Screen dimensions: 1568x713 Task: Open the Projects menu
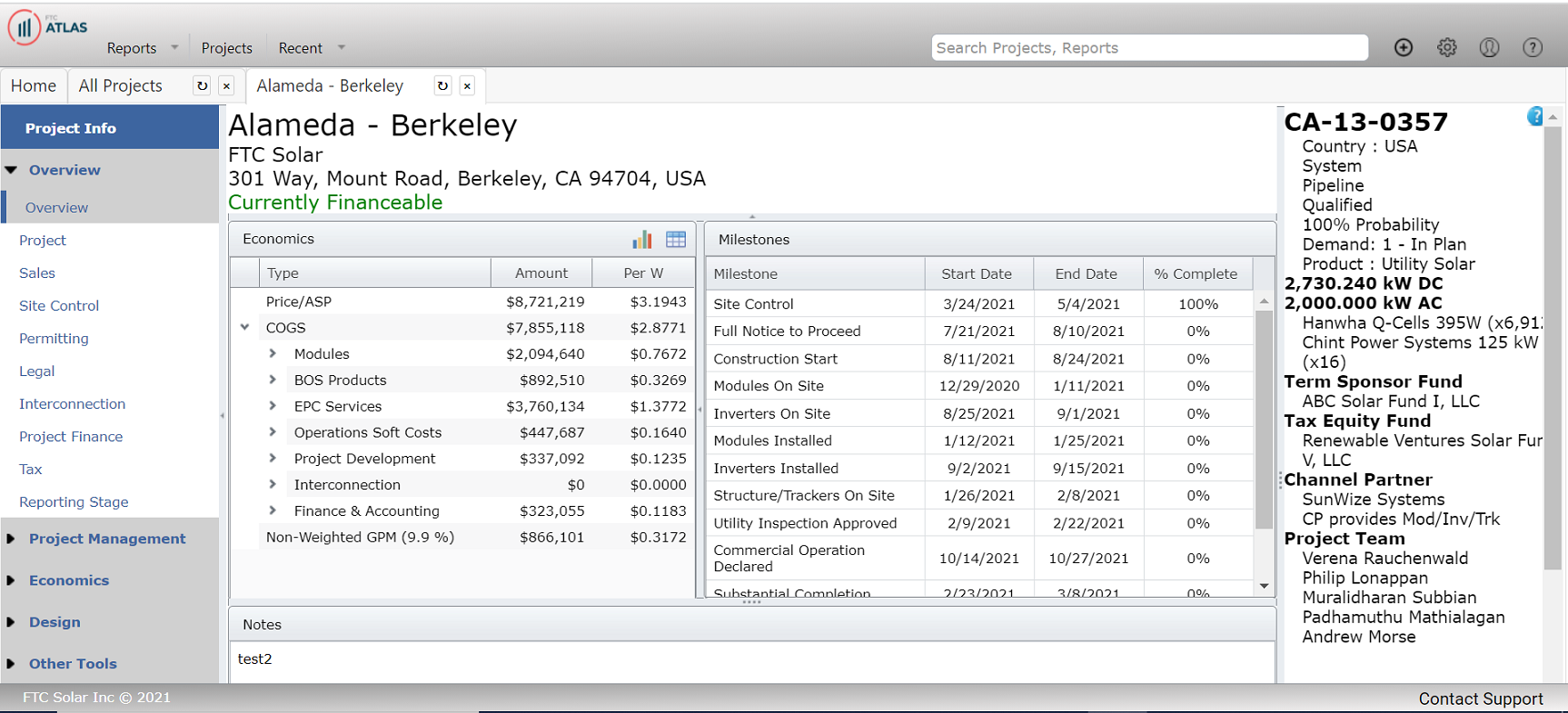coord(227,48)
